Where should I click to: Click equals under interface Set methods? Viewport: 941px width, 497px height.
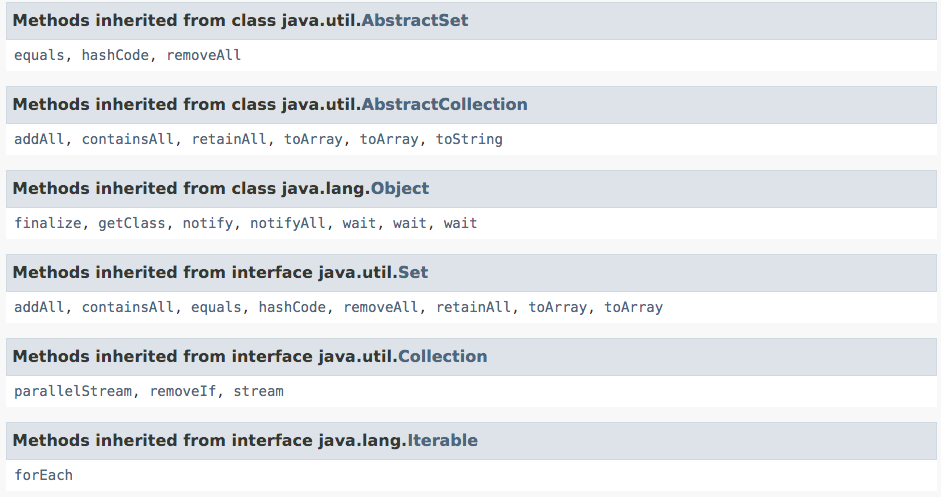(216, 307)
